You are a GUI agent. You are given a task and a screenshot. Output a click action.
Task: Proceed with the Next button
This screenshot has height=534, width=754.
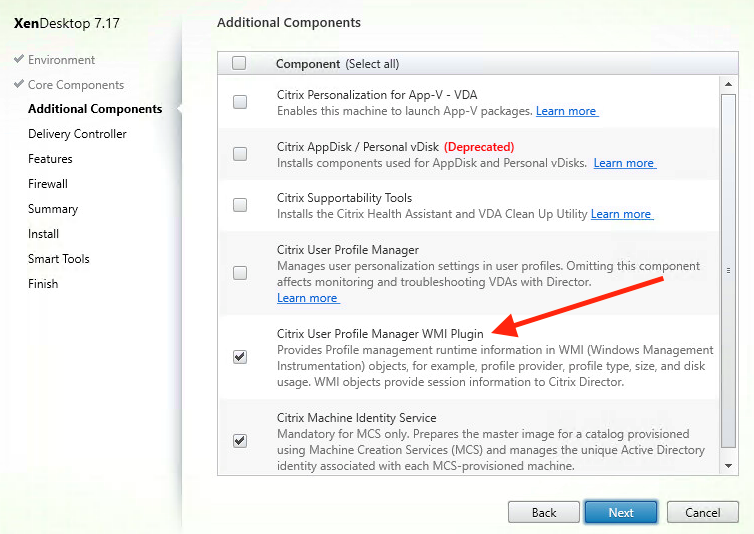[621, 512]
